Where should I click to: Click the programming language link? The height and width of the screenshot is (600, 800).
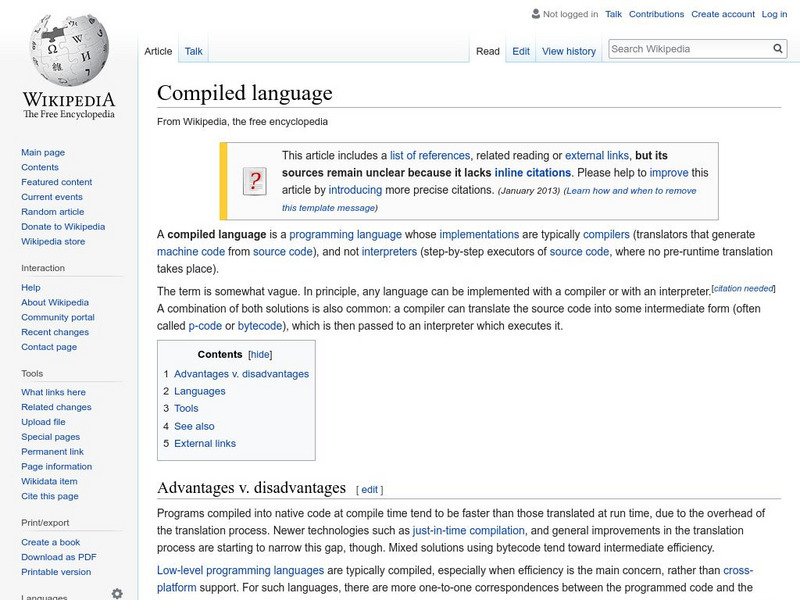point(345,235)
